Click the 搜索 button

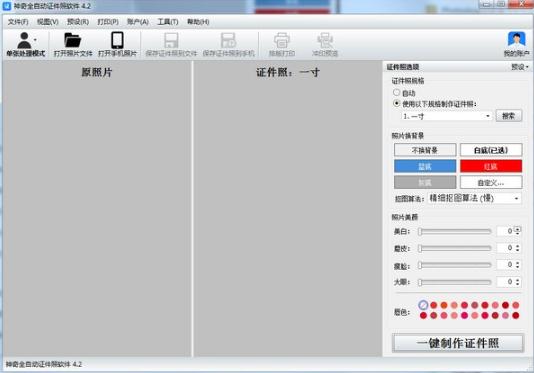[509, 116]
